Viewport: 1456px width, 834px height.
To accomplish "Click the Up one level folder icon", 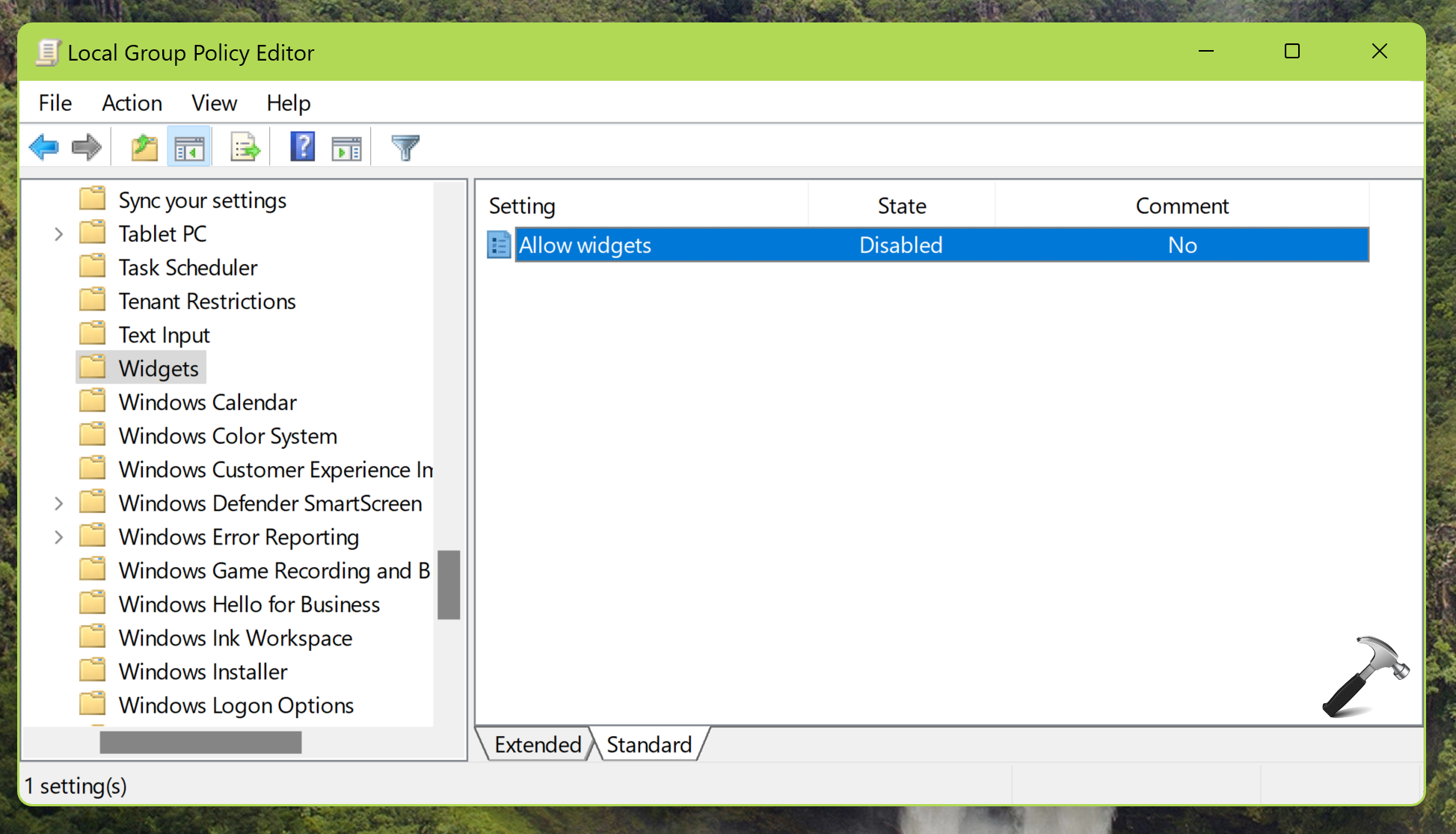I will pos(144,147).
